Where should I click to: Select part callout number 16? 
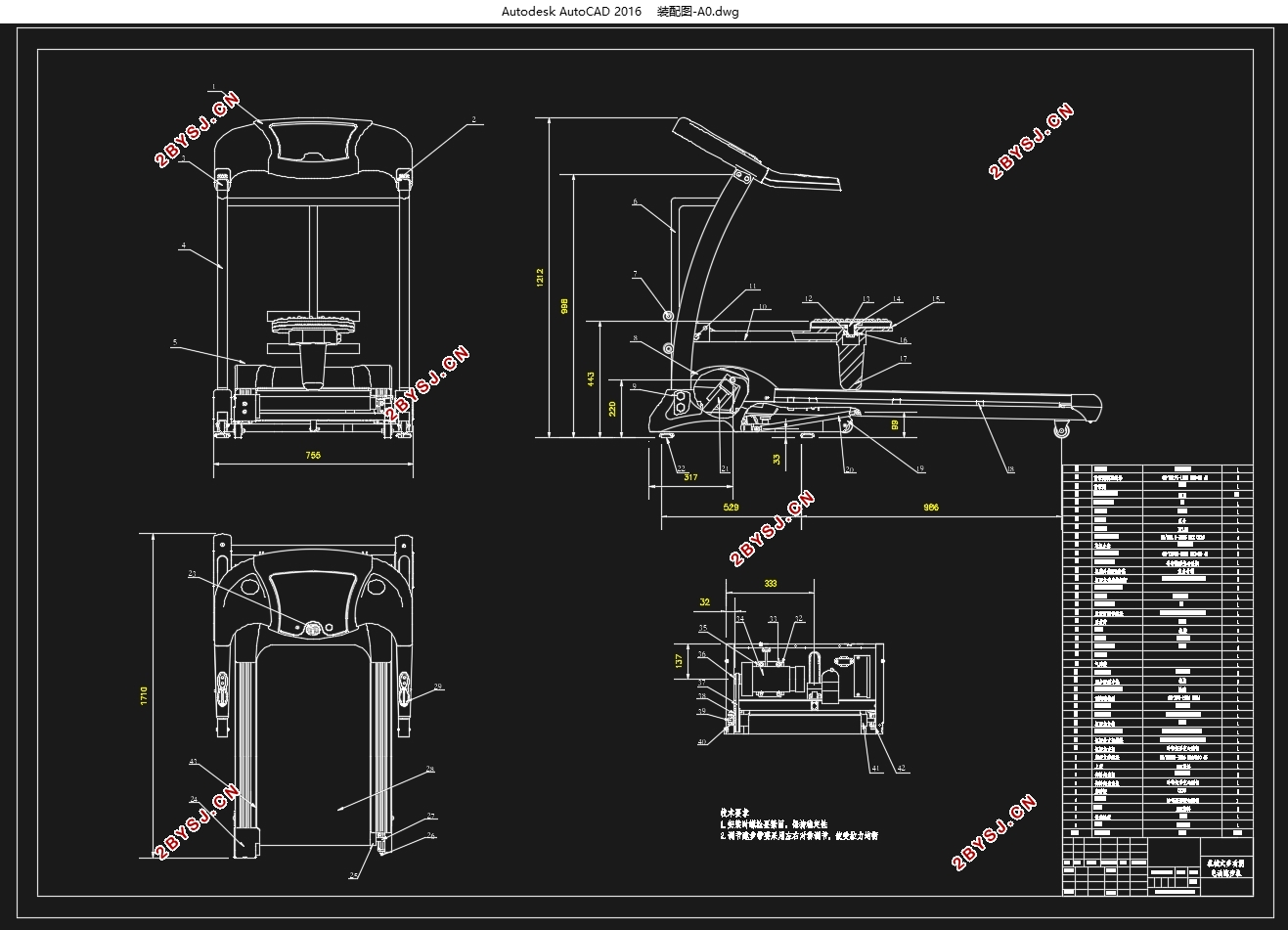pyautogui.click(x=904, y=340)
